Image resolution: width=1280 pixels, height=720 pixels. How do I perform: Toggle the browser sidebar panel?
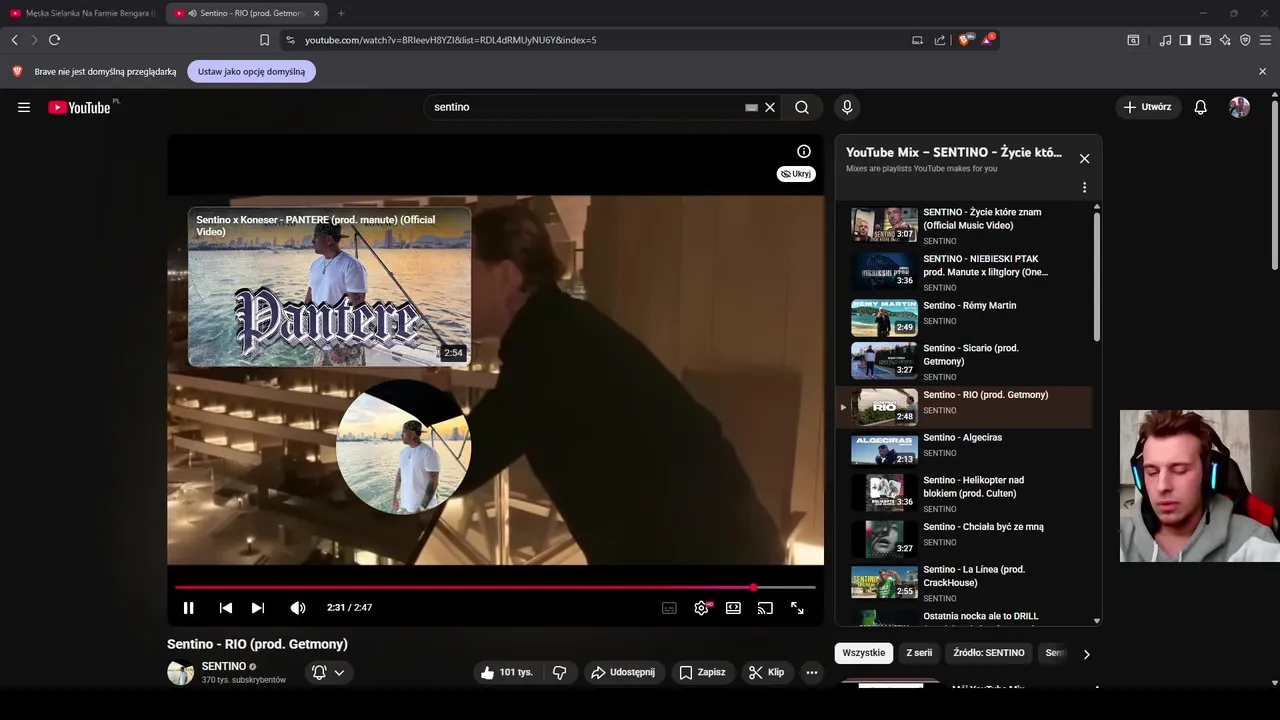coord(1185,40)
